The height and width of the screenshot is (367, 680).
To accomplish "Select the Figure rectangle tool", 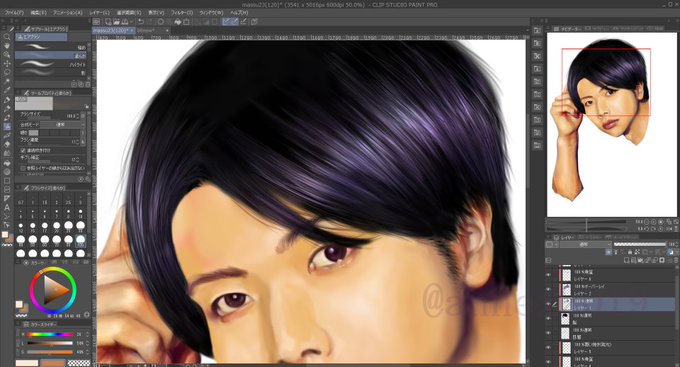I will point(7,181).
